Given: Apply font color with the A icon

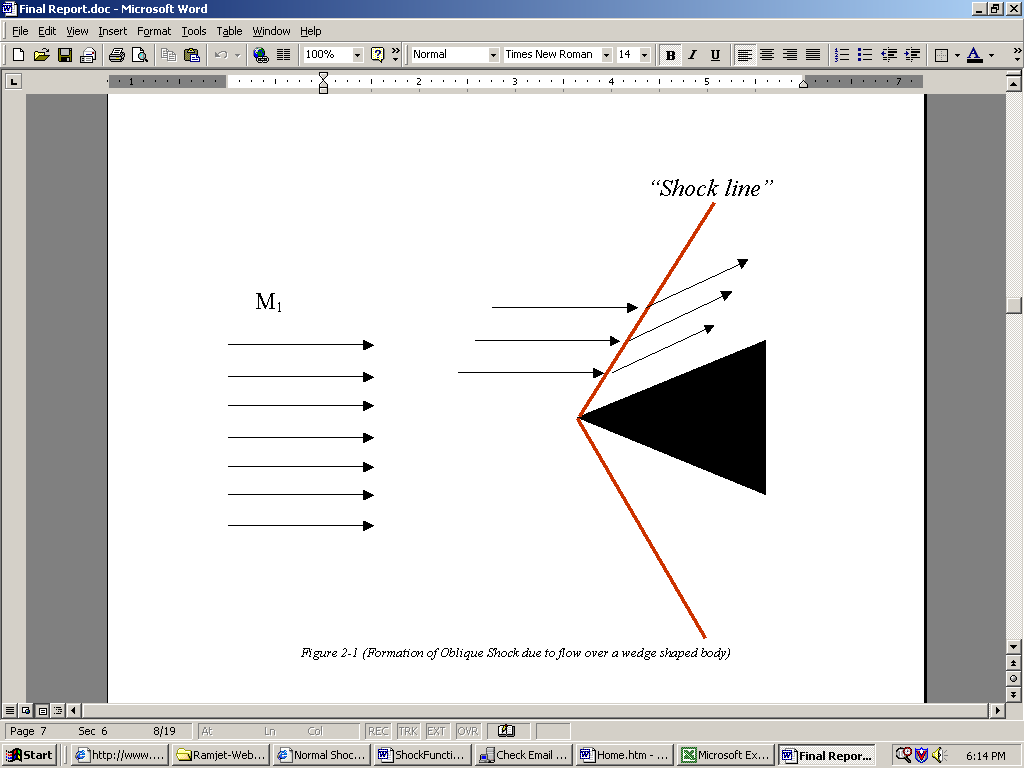Looking at the screenshot, I should point(974,55).
